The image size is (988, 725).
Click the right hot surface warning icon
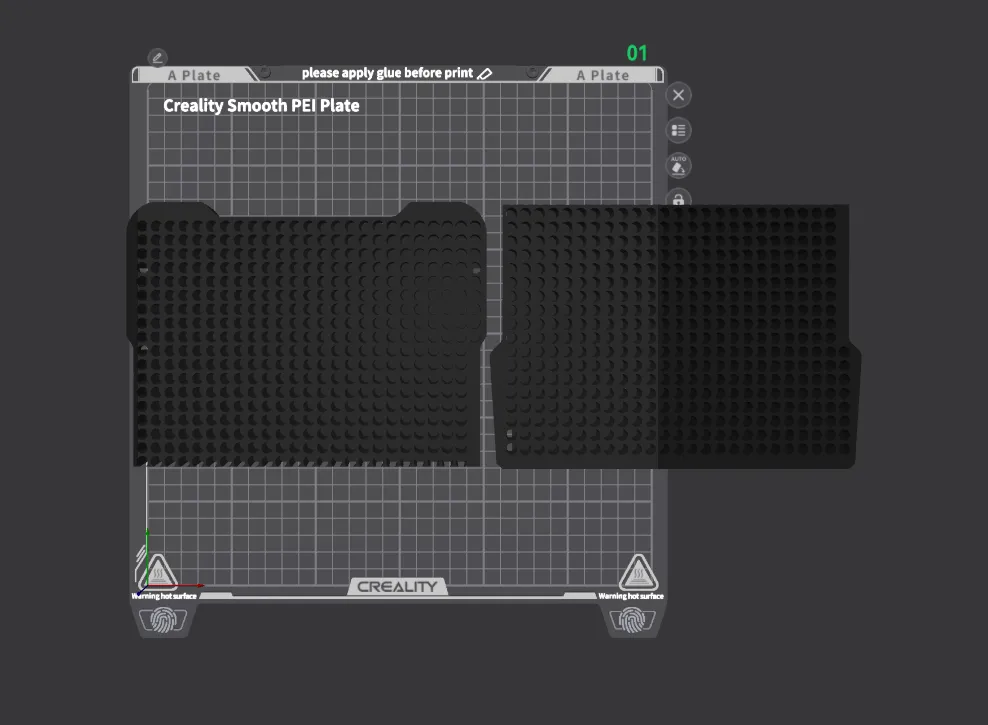tap(638, 572)
